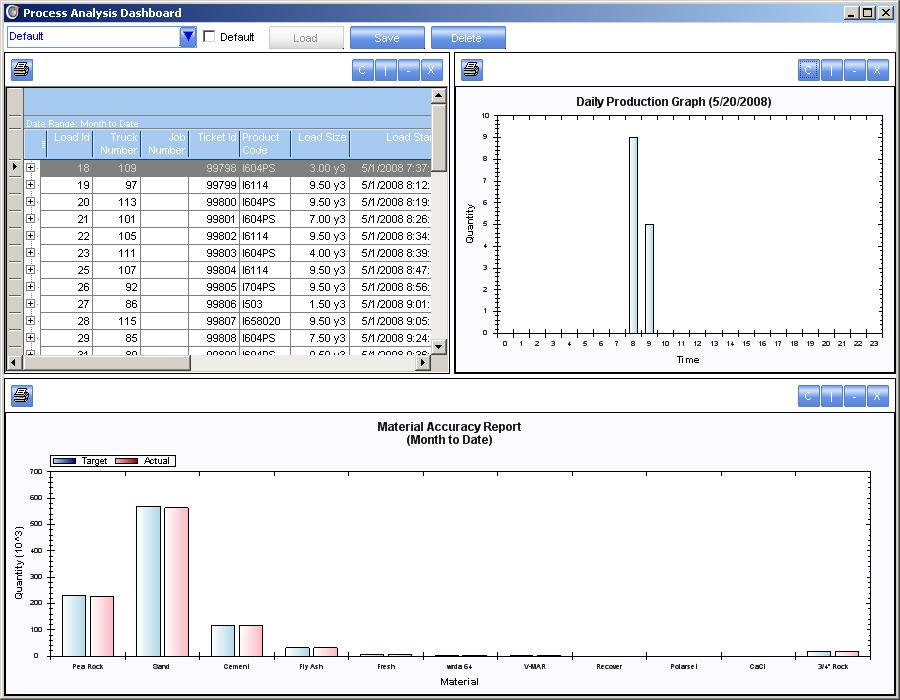Screen dimensions: 900x700
Task: Click the print icon above the load table
Action: [22, 70]
